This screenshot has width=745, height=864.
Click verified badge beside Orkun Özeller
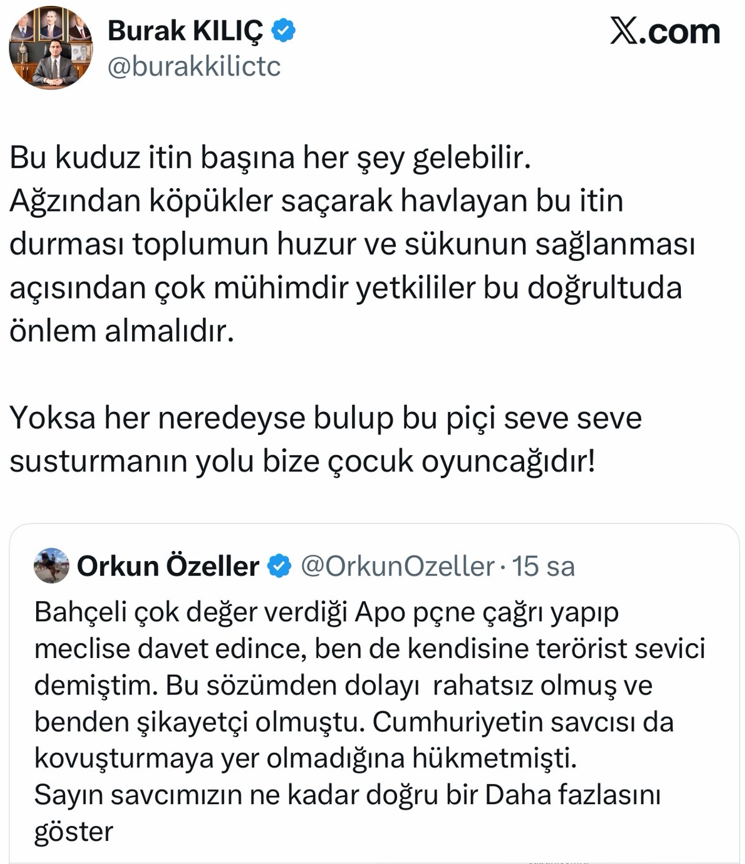coord(278,567)
